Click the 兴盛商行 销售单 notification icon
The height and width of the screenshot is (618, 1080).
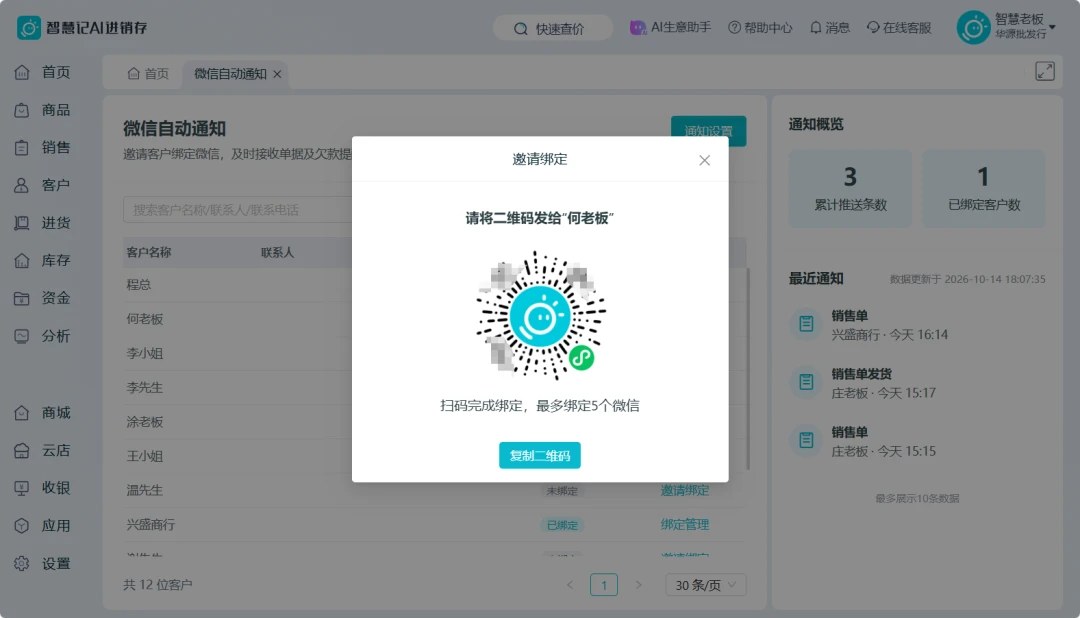pyautogui.click(x=806, y=324)
